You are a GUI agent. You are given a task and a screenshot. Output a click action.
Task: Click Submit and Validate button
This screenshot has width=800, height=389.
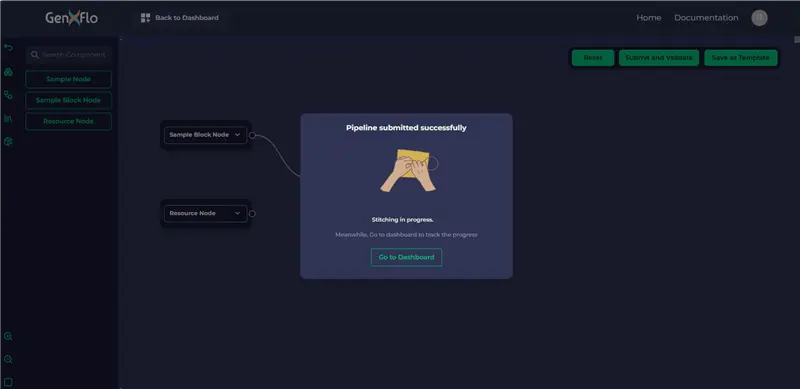(x=659, y=58)
